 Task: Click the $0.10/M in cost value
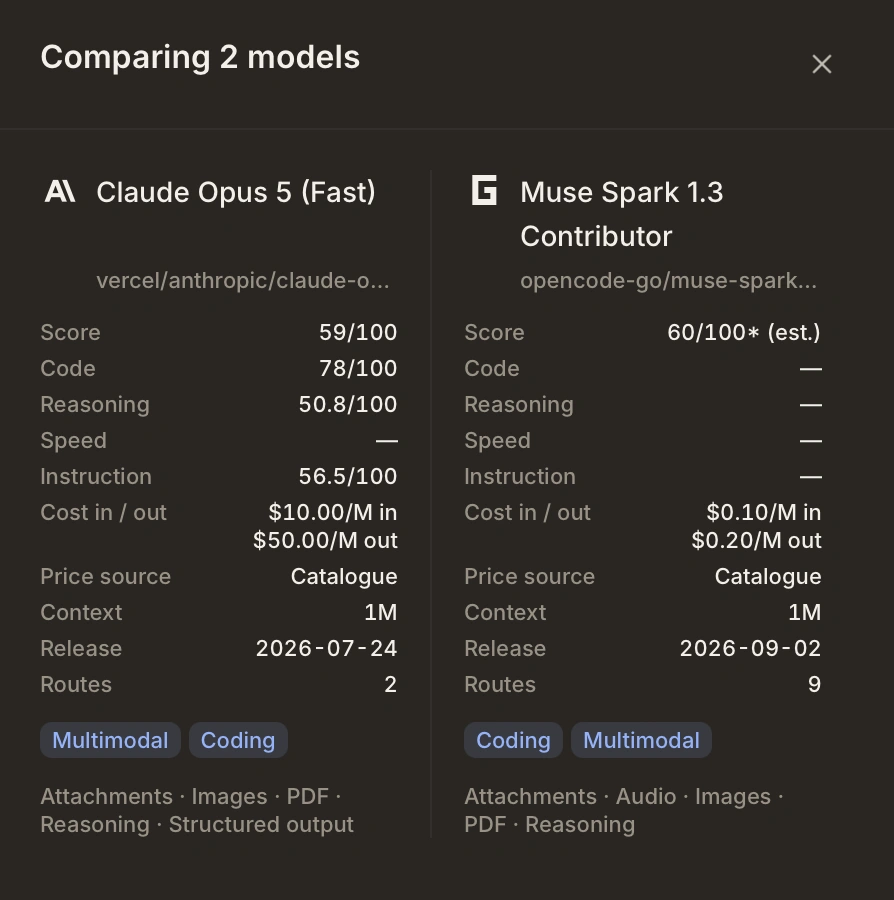point(764,513)
